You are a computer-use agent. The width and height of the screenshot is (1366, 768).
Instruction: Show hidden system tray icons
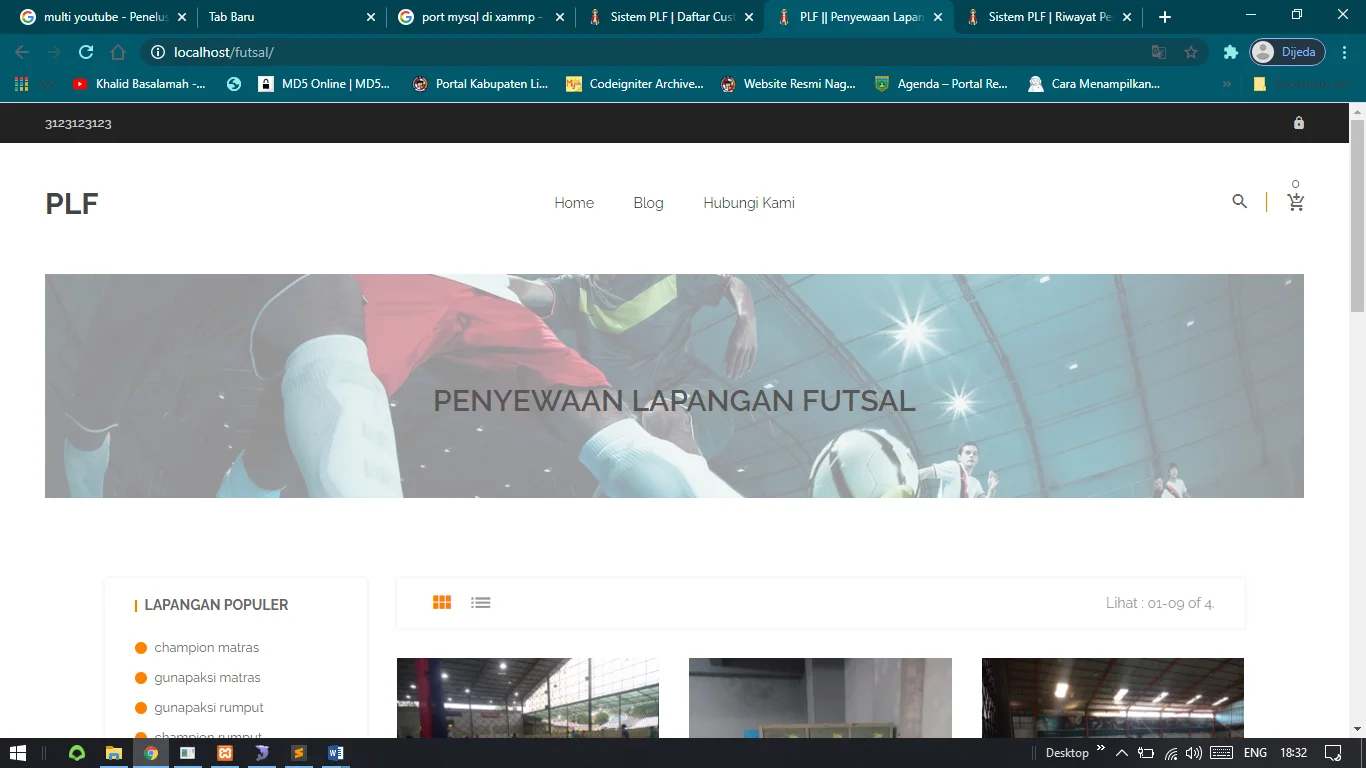coord(1122,753)
